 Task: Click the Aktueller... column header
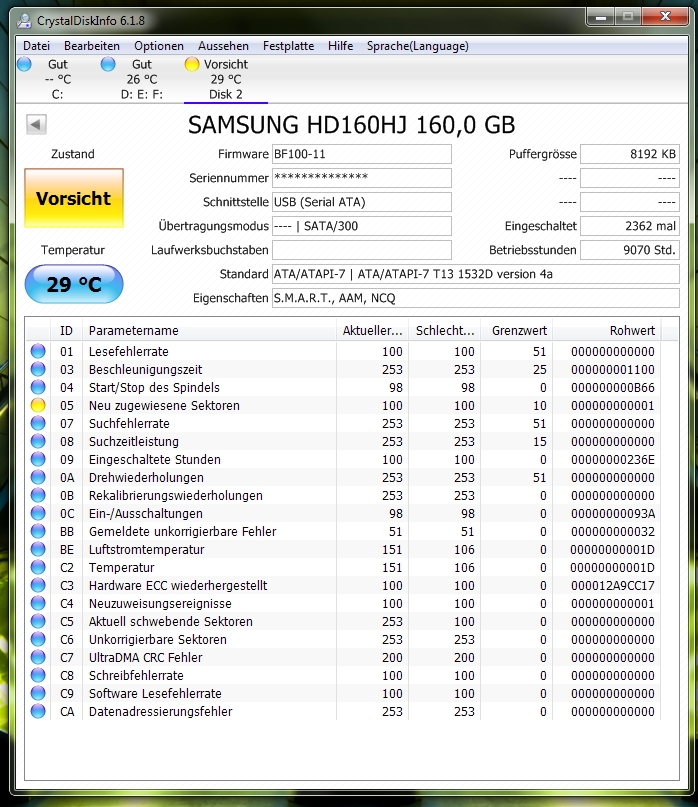(372, 330)
